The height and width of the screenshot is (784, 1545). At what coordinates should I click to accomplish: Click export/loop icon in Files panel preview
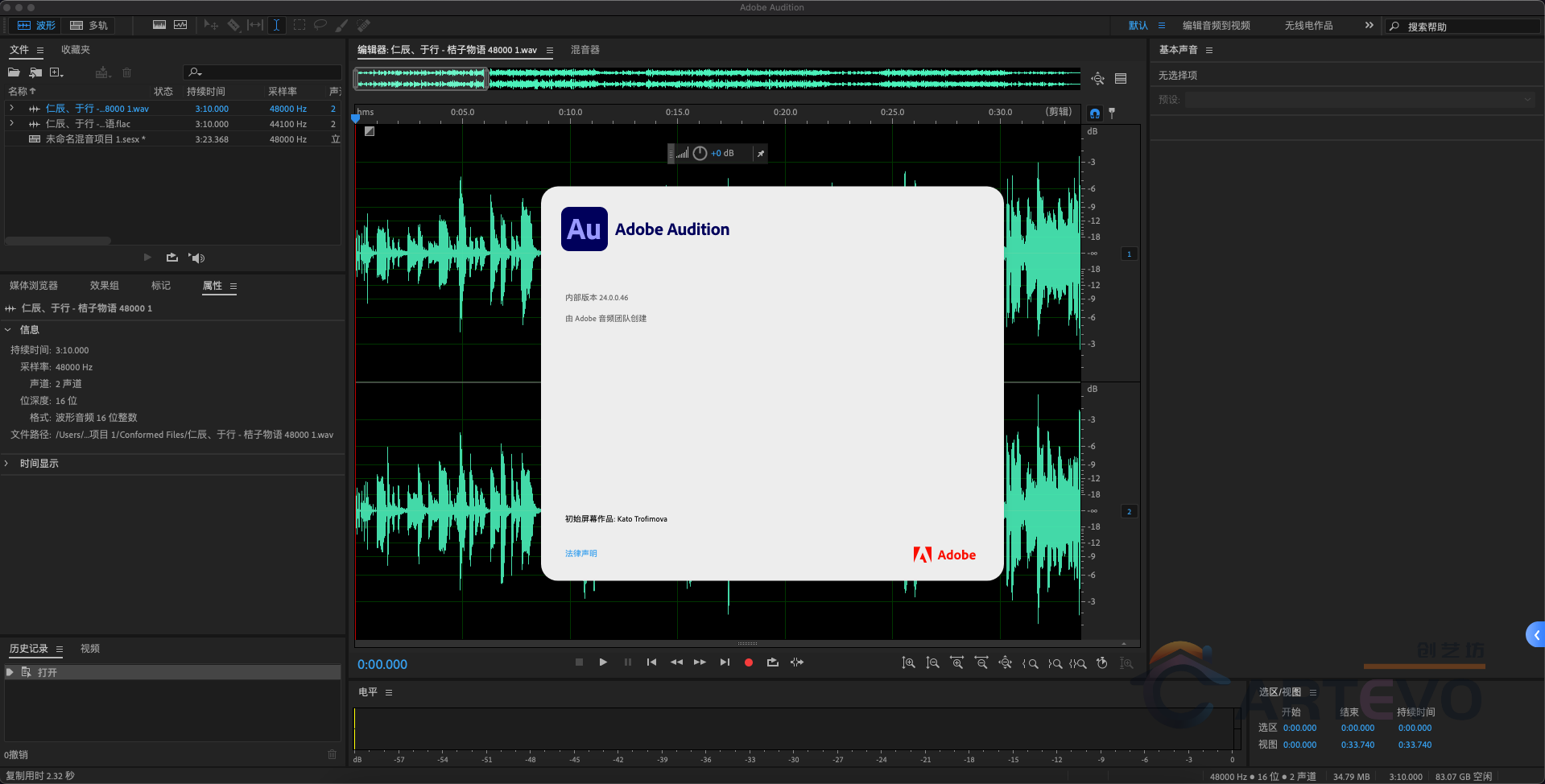coord(171,258)
